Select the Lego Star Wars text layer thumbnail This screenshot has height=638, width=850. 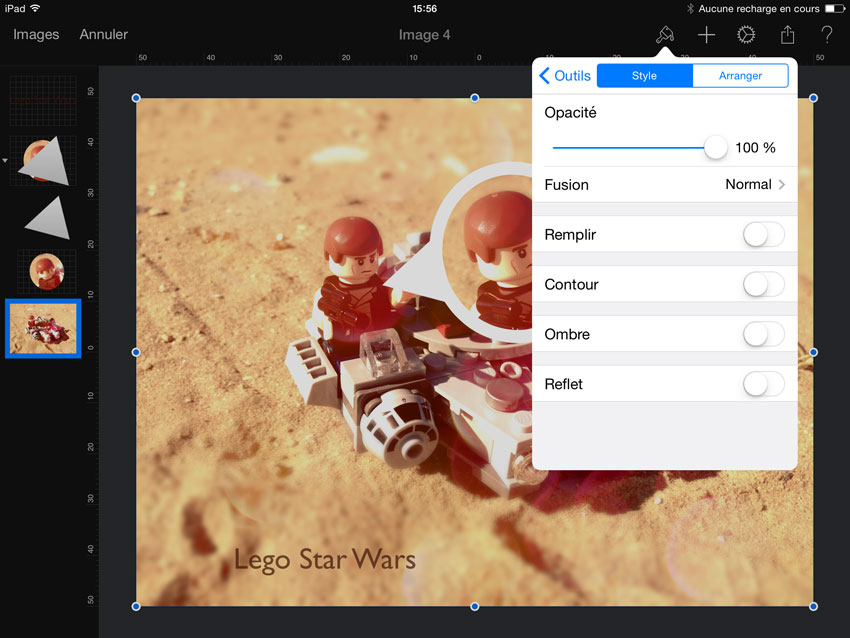point(43,101)
